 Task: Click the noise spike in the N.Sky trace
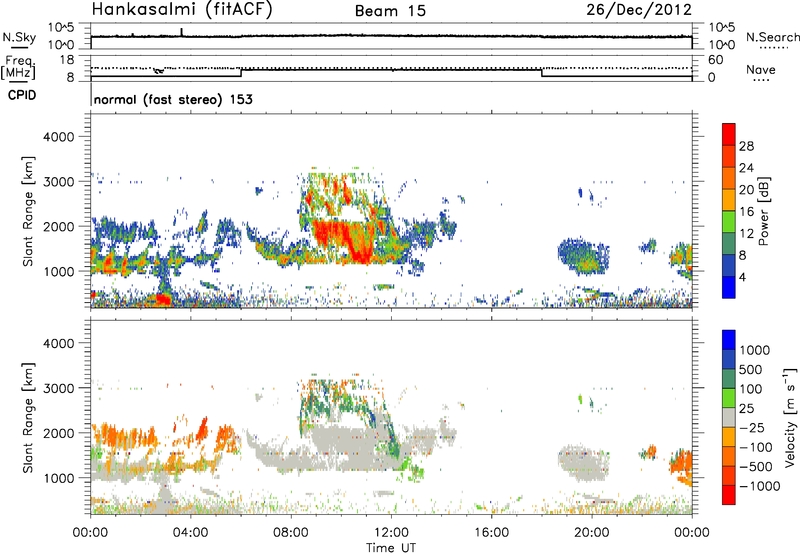click(x=182, y=32)
